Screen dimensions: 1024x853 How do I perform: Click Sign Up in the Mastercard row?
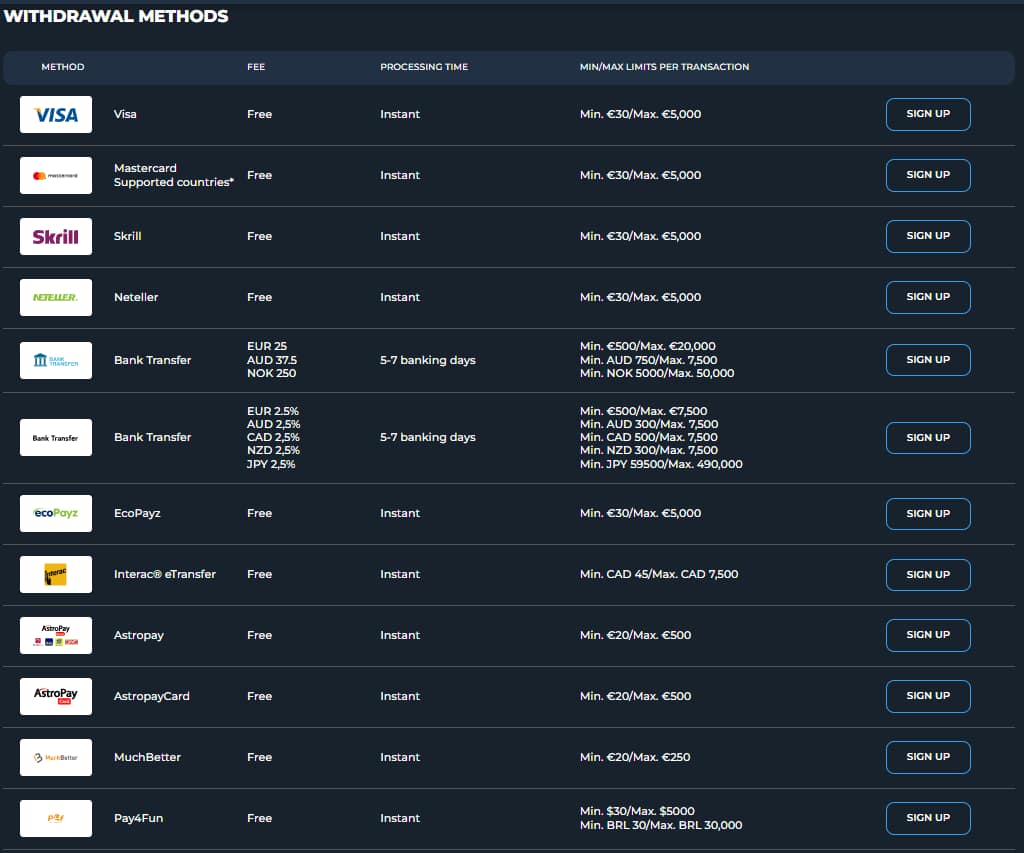click(x=928, y=175)
